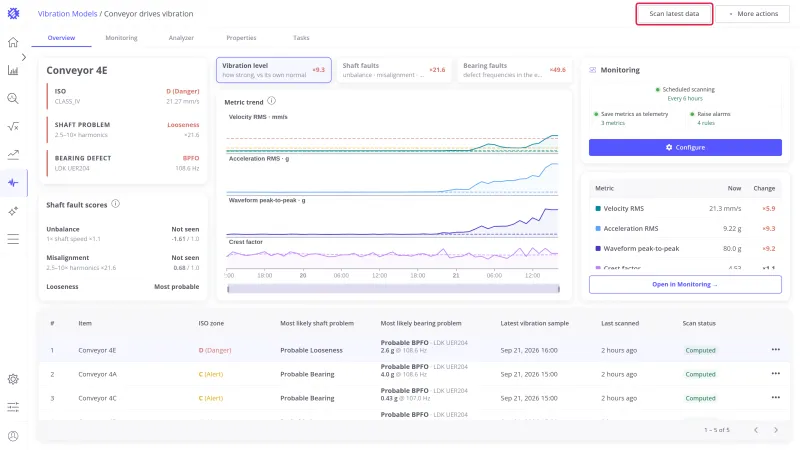Open the home icon in sidebar
800x450 pixels.
point(13,42)
